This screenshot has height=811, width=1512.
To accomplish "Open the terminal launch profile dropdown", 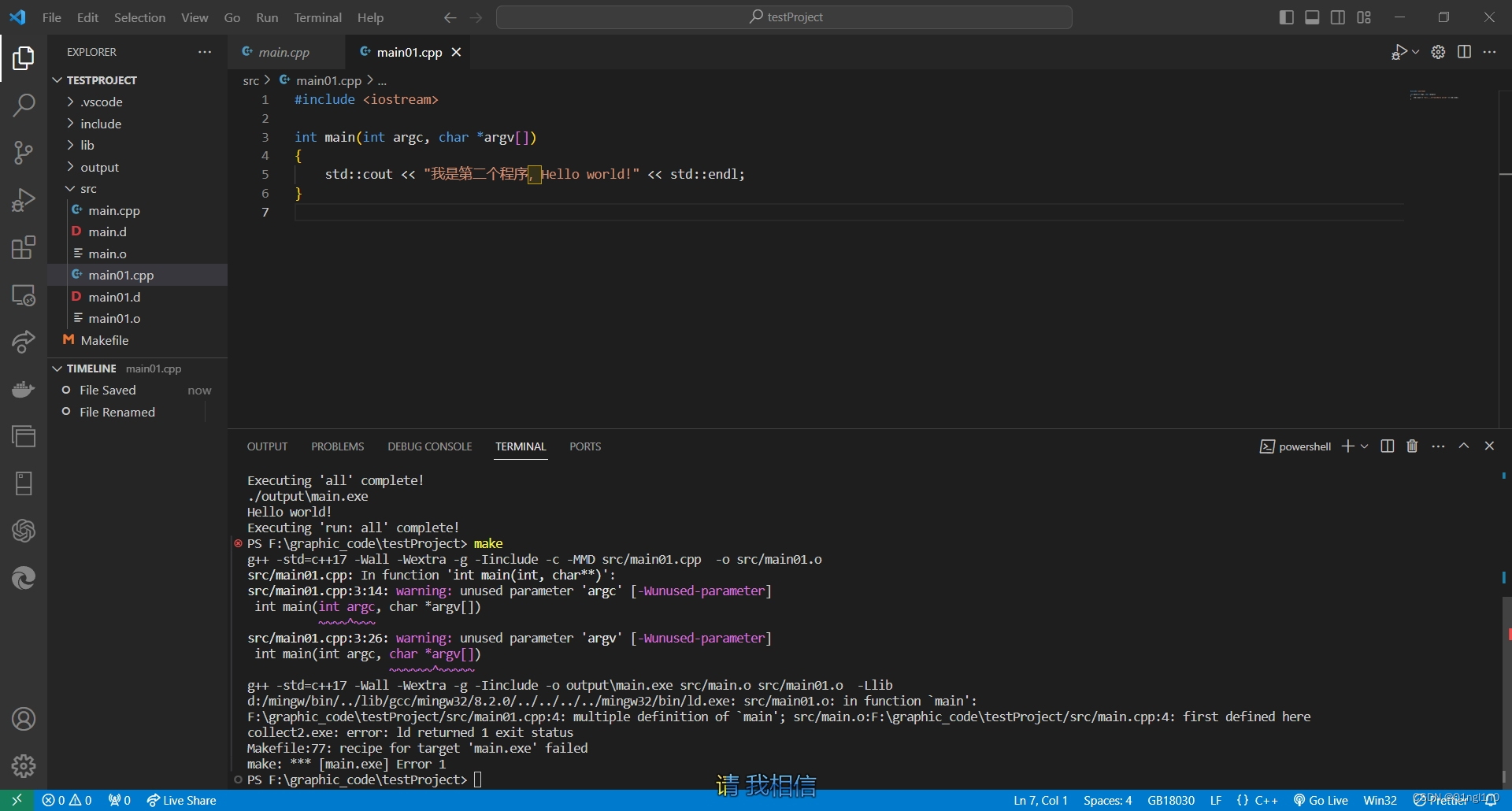I will [1365, 446].
